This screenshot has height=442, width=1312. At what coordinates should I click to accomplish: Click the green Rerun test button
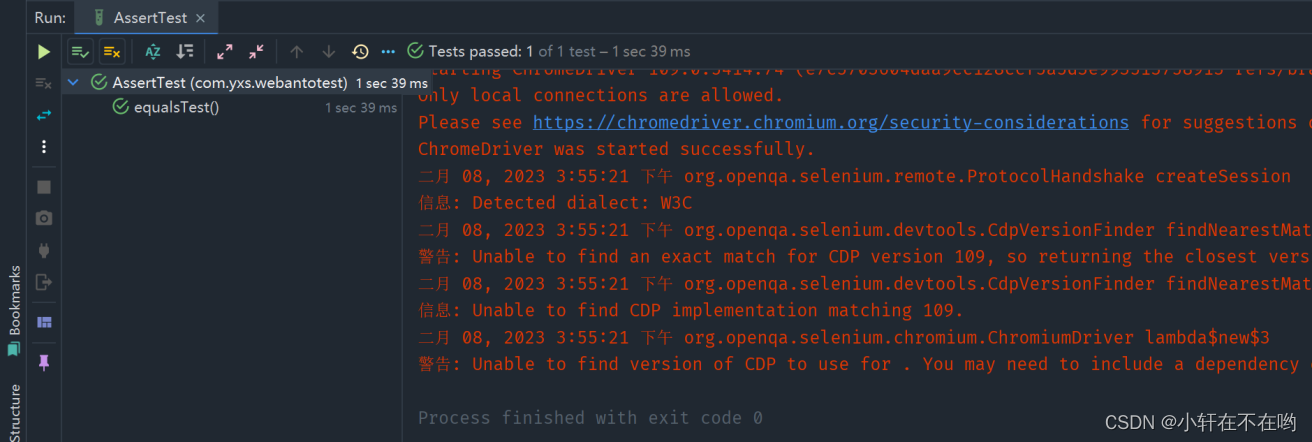coord(43,51)
